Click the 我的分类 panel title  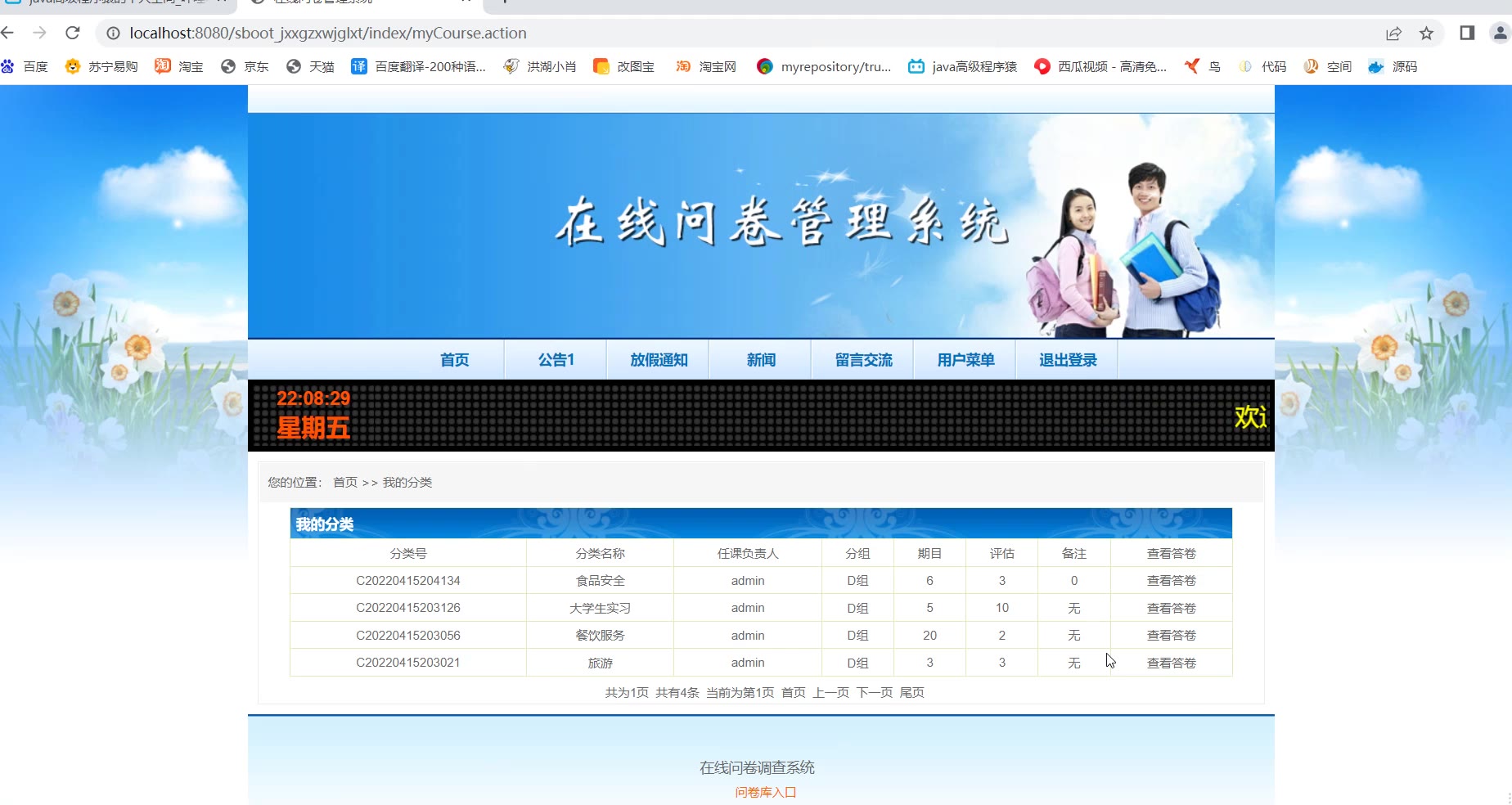325,524
